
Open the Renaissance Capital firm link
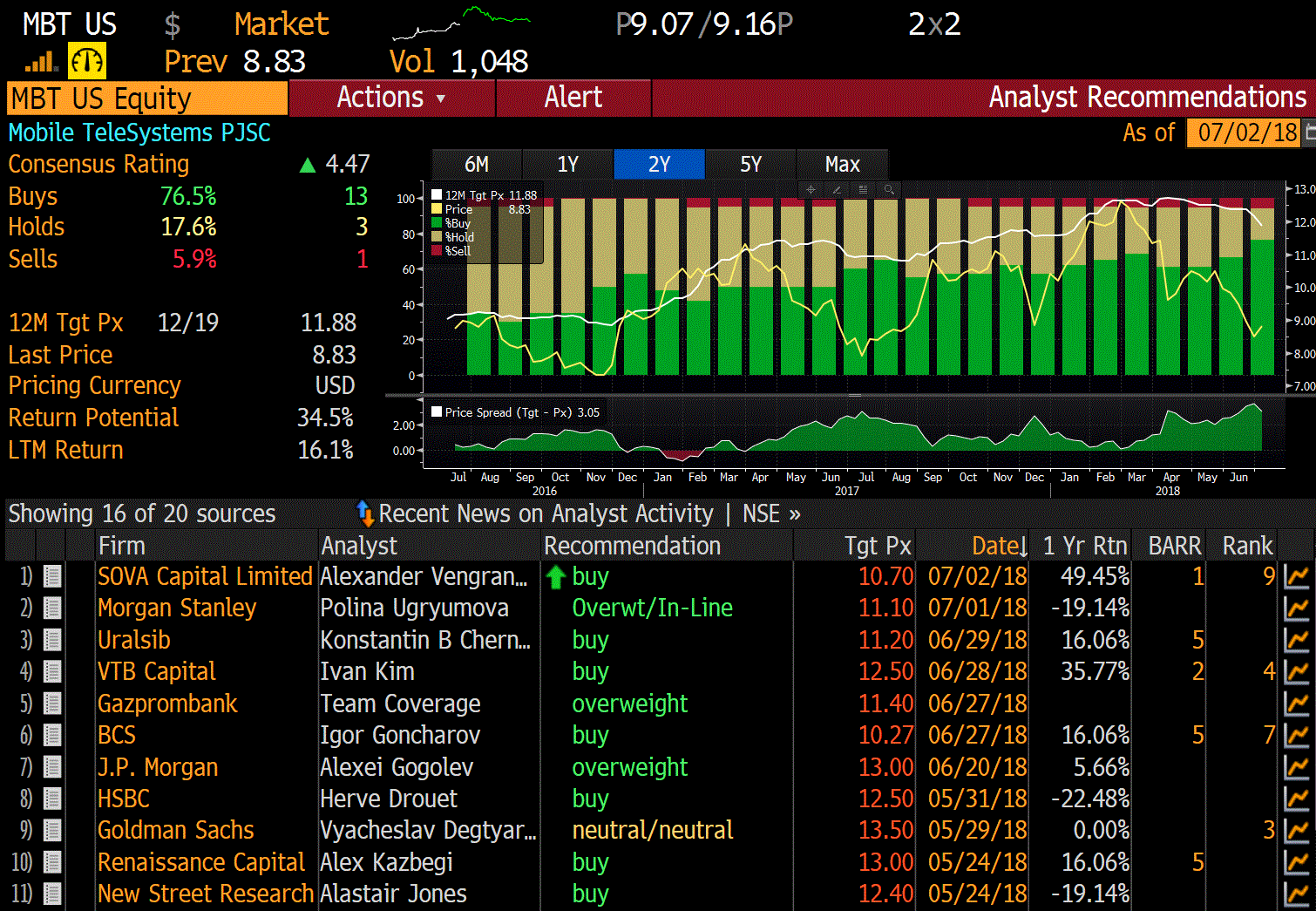(x=201, y=863)
